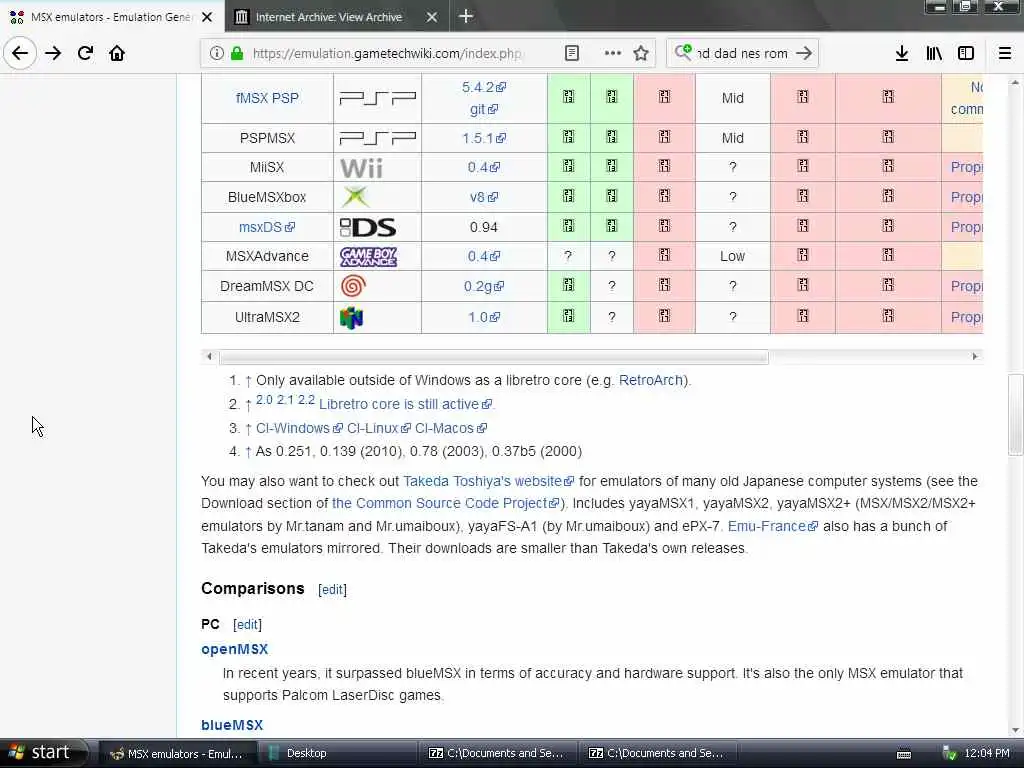Open the CI-Linux link

(x=379, y=428)
